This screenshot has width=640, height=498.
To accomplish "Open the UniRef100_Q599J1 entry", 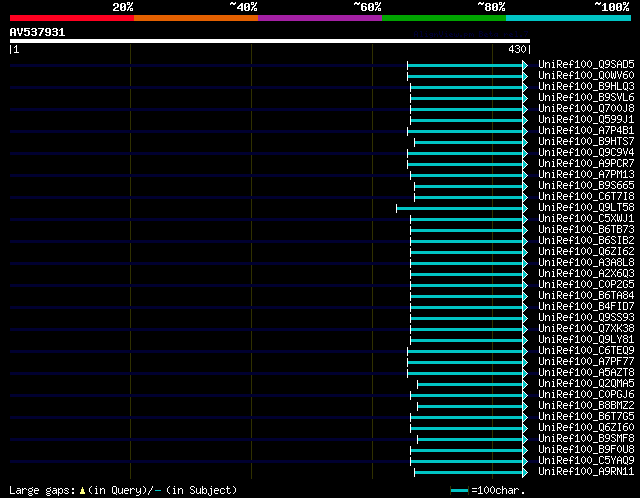I will tap(586, 120).
